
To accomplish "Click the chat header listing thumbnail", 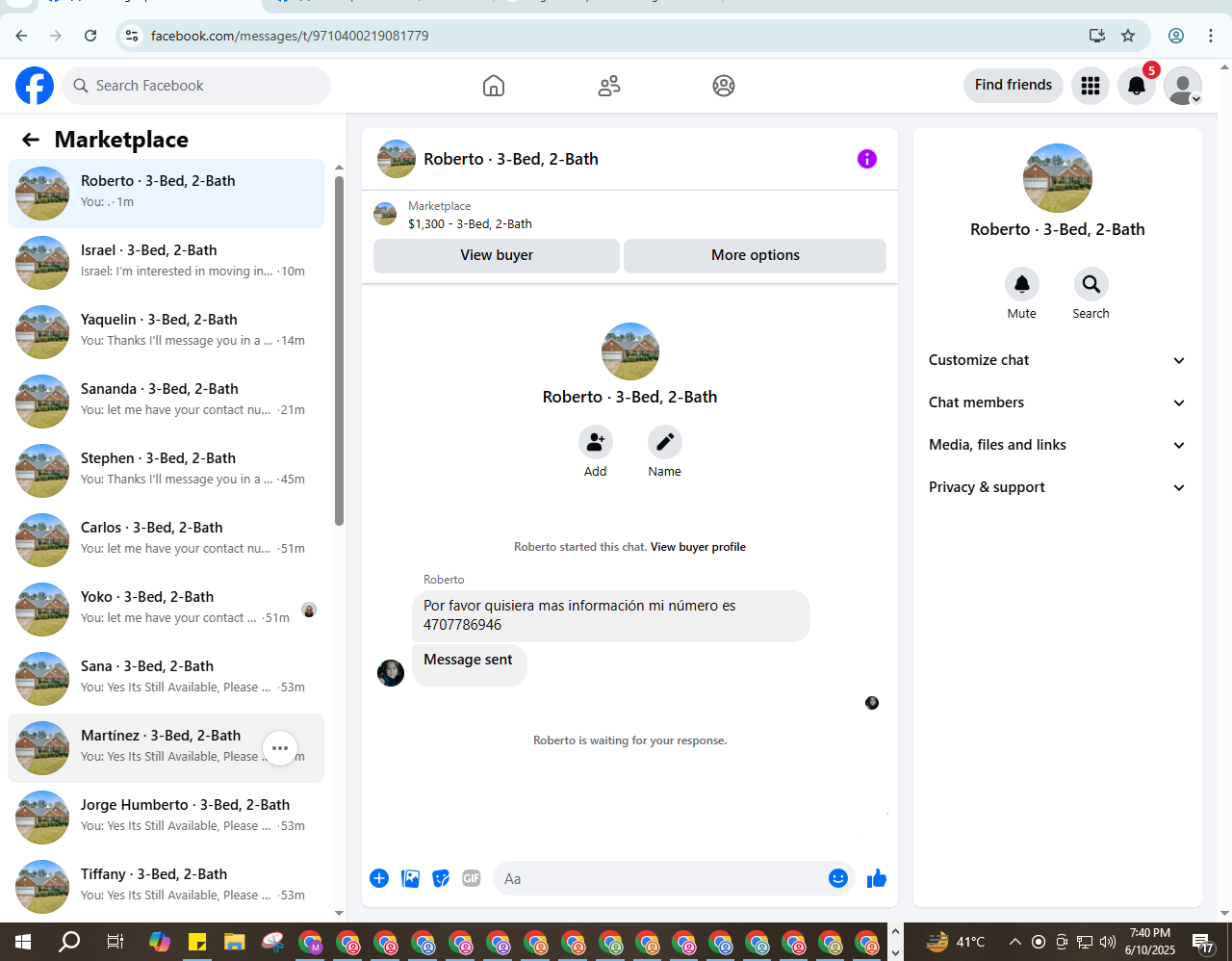I will (397, 159).
